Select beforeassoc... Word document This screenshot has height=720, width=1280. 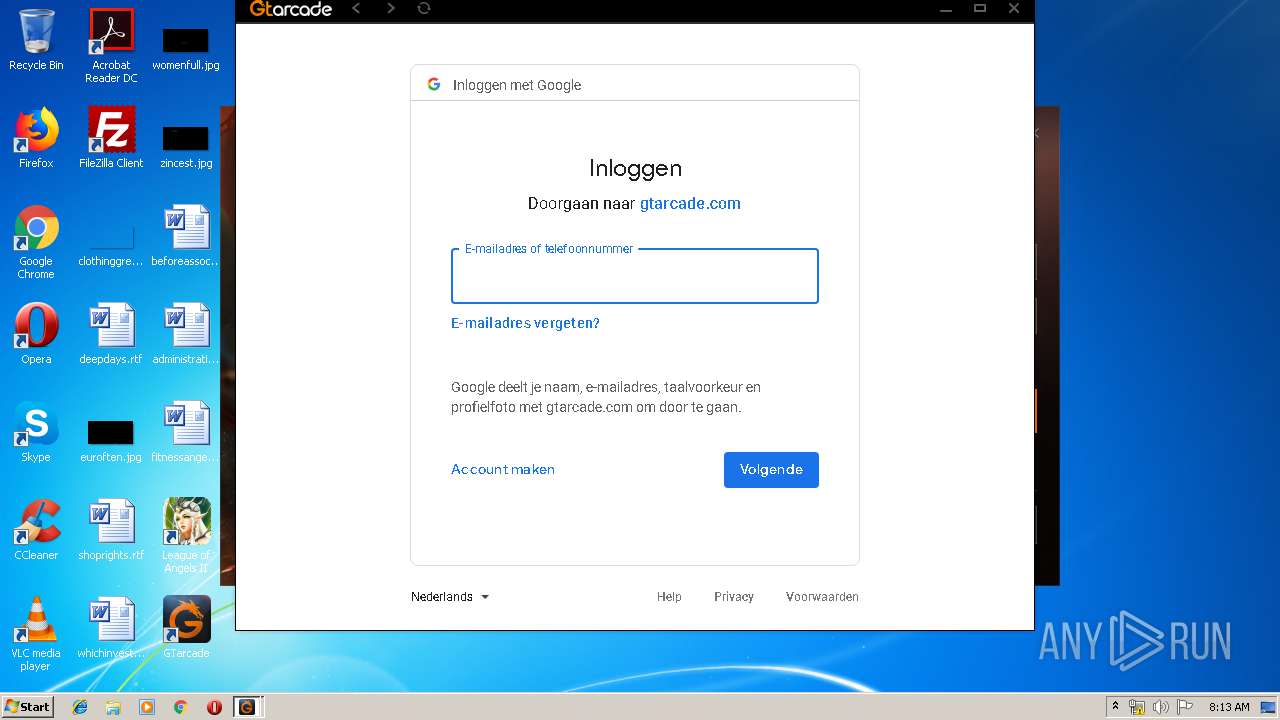coord(186,236)
